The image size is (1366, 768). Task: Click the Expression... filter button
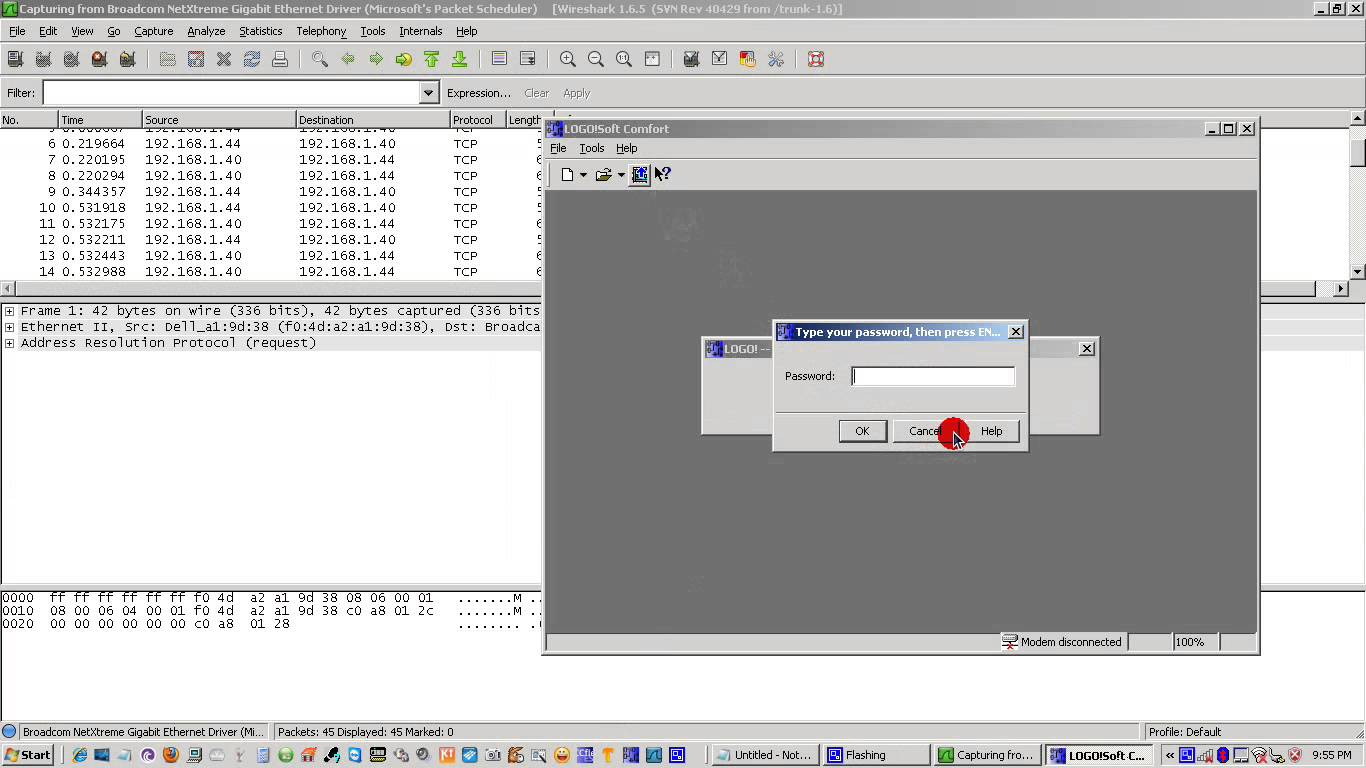(479, 93)
